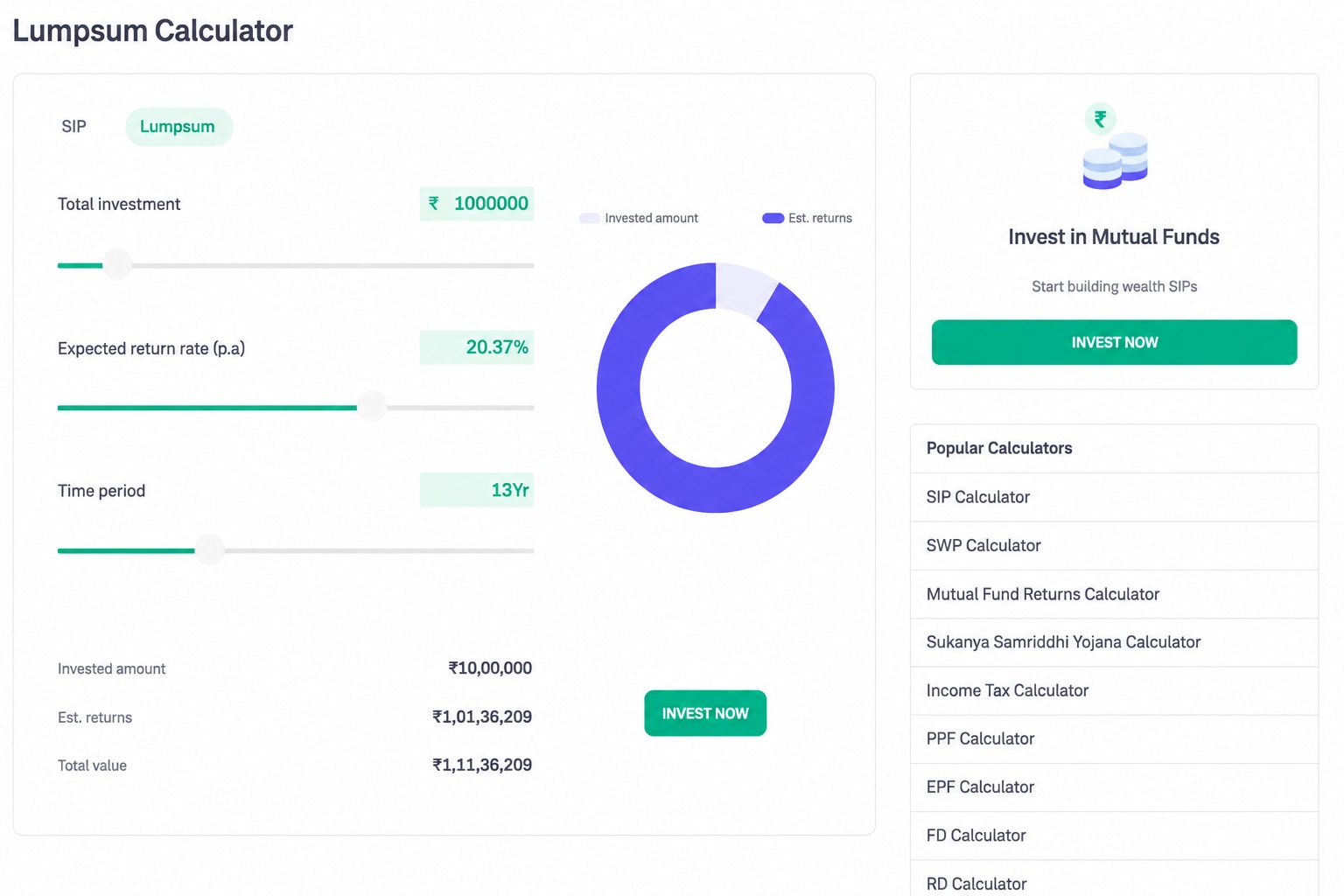The width and height of the screenshot is (1344, 896).
Task: Click the Total investment amount field
Action: click(477, 204)
